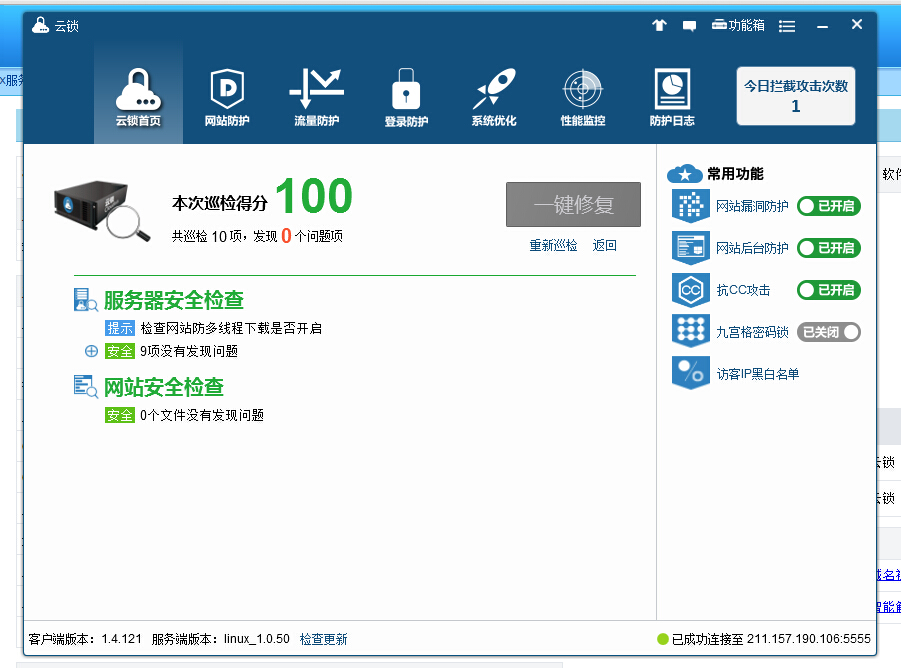The image size is (901, 668).
Task: Click the 安全 badge beside 0个文件没有发现问题
Action: (x=120, y=415)
